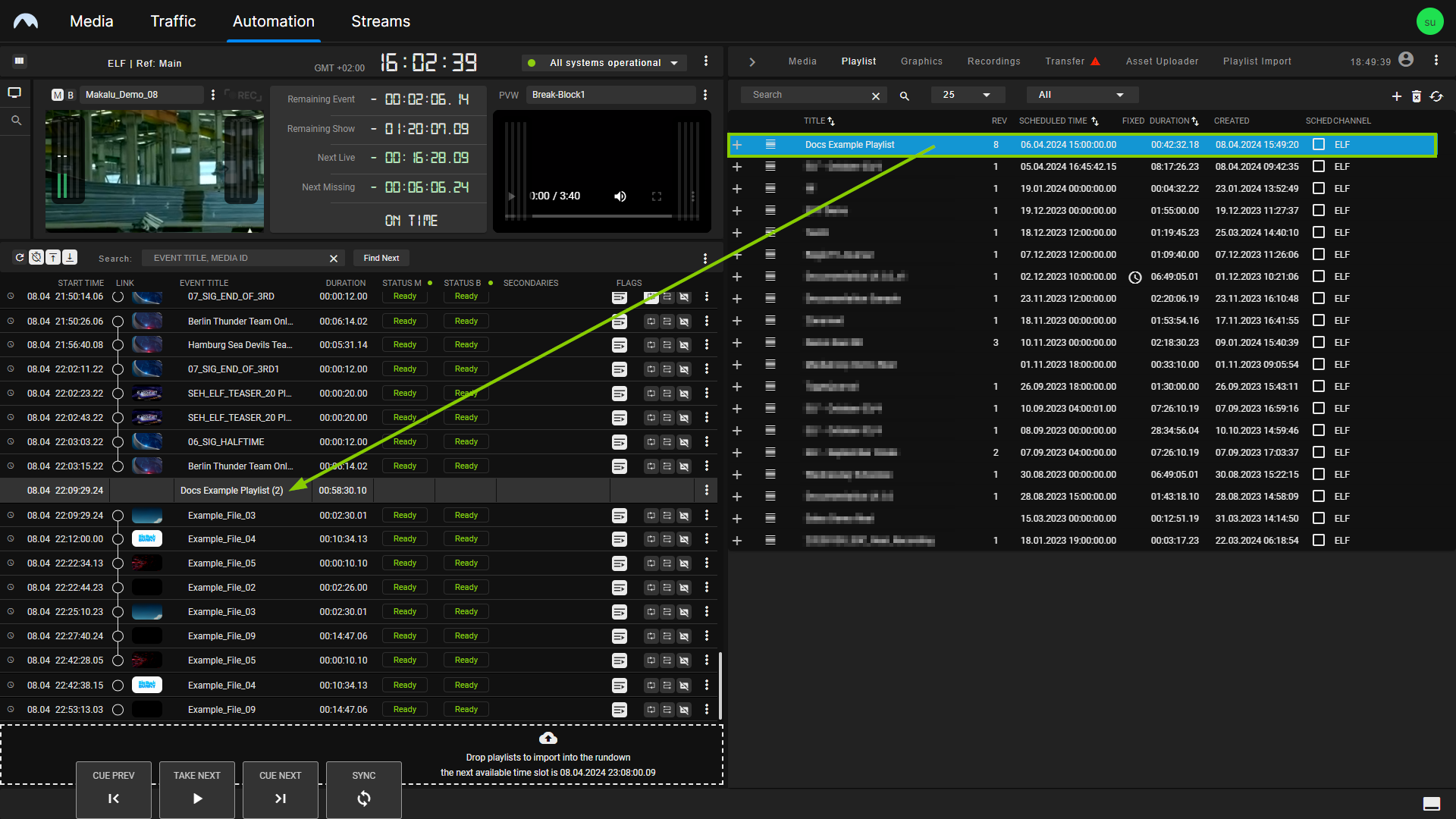The image size is (1456, 819).
Task: Toggle the loop flag on the 07_SIG_END_OF_3RD event
Action: 651,297
